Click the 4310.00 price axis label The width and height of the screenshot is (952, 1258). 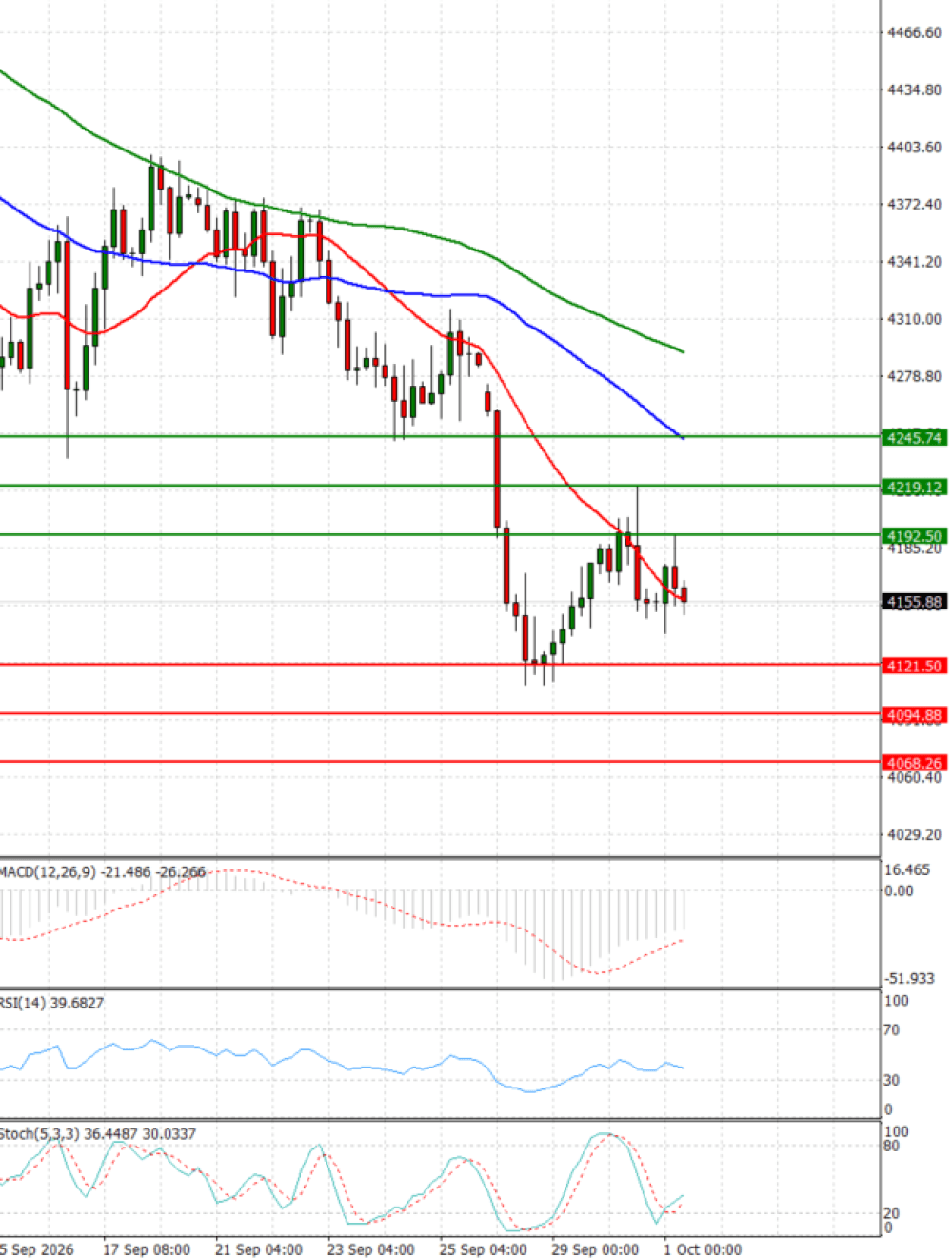point(914,318)
